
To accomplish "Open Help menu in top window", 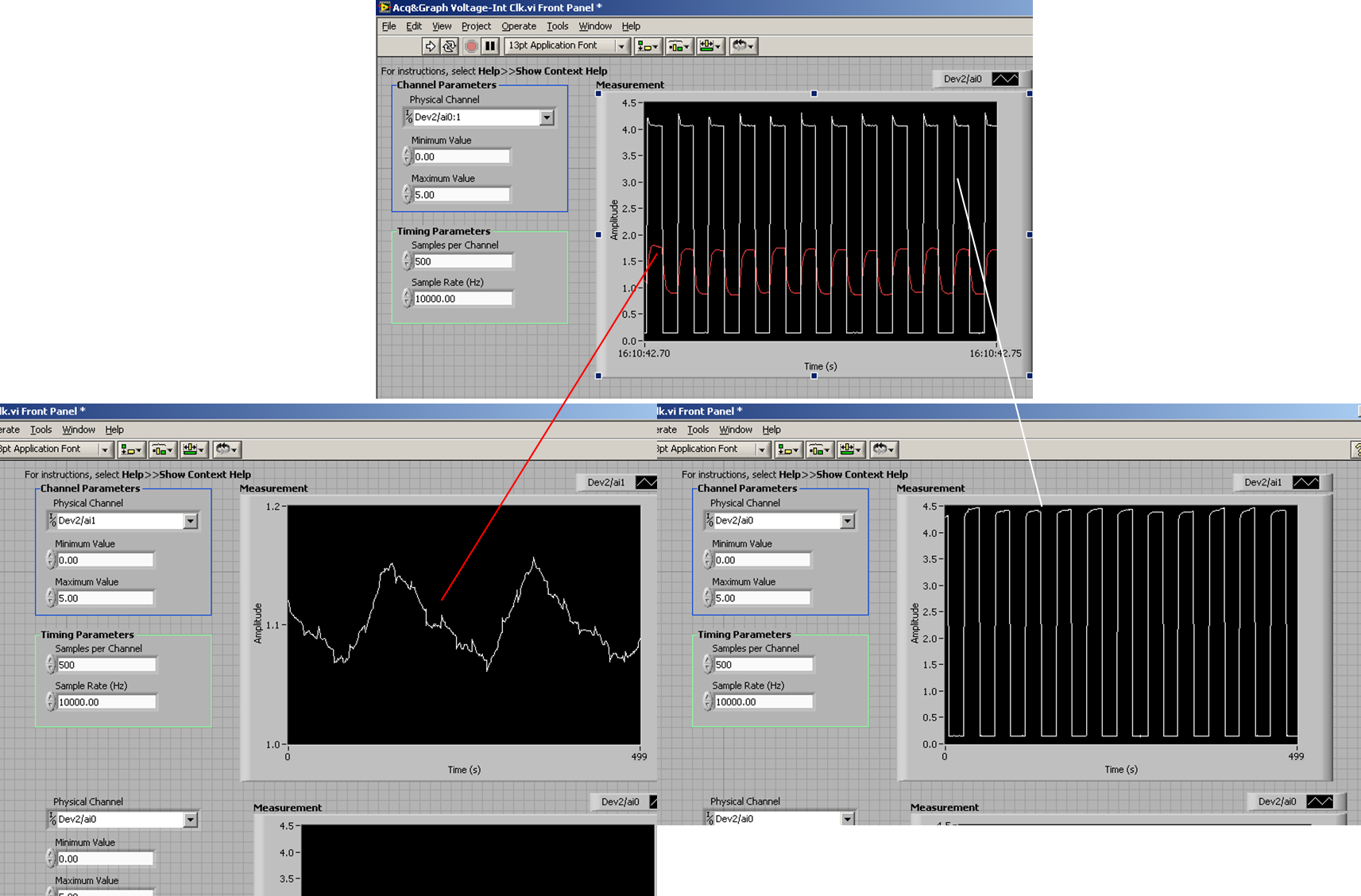I will point(631,26).
